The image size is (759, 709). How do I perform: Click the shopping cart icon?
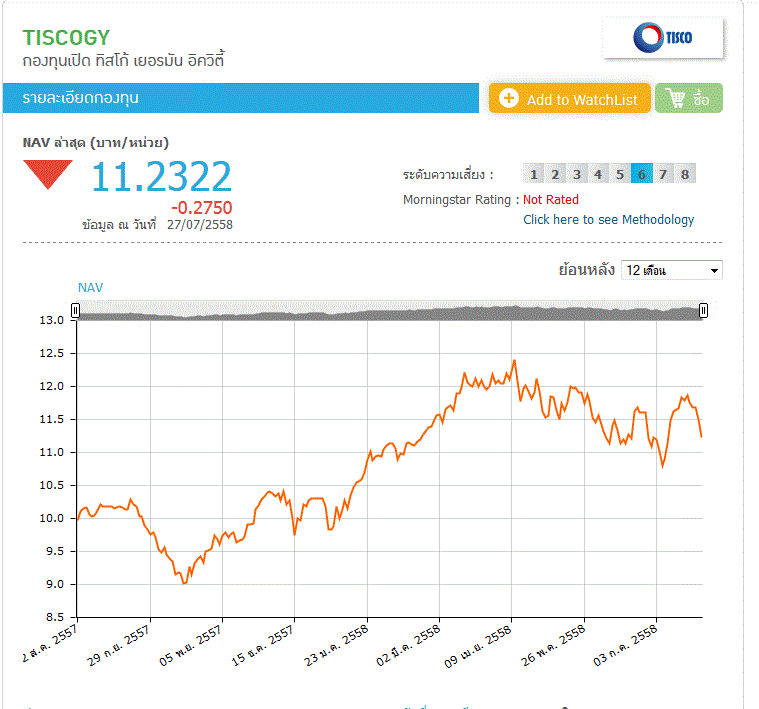(x=676, y=98)
